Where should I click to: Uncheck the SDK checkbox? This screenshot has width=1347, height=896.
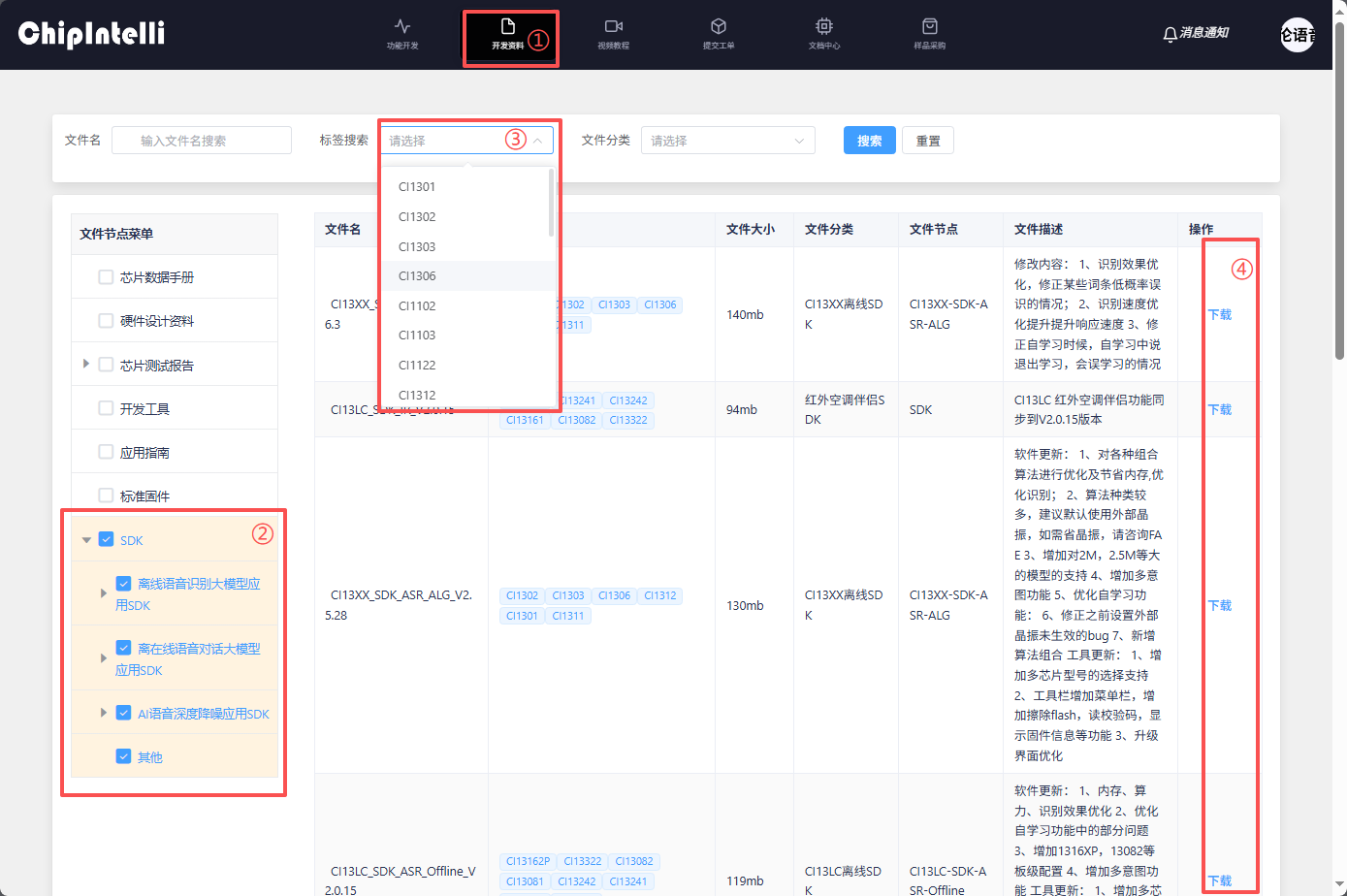click(x=107, y=540)
